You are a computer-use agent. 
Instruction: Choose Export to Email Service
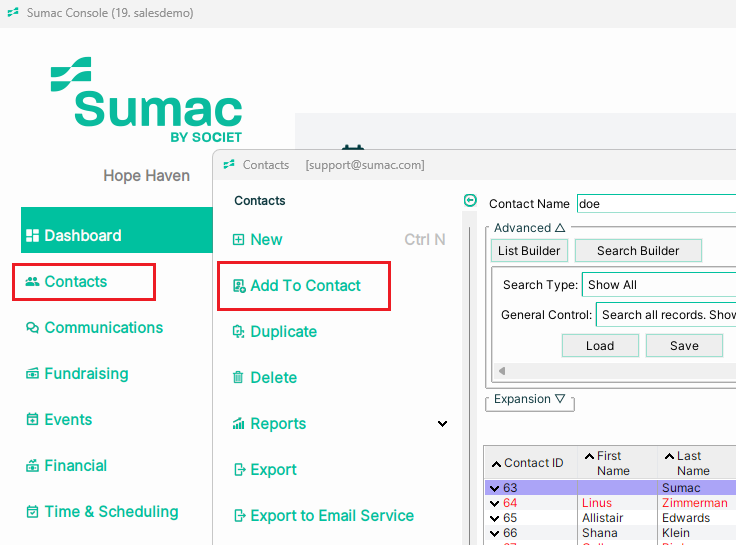tap(332, 515)
